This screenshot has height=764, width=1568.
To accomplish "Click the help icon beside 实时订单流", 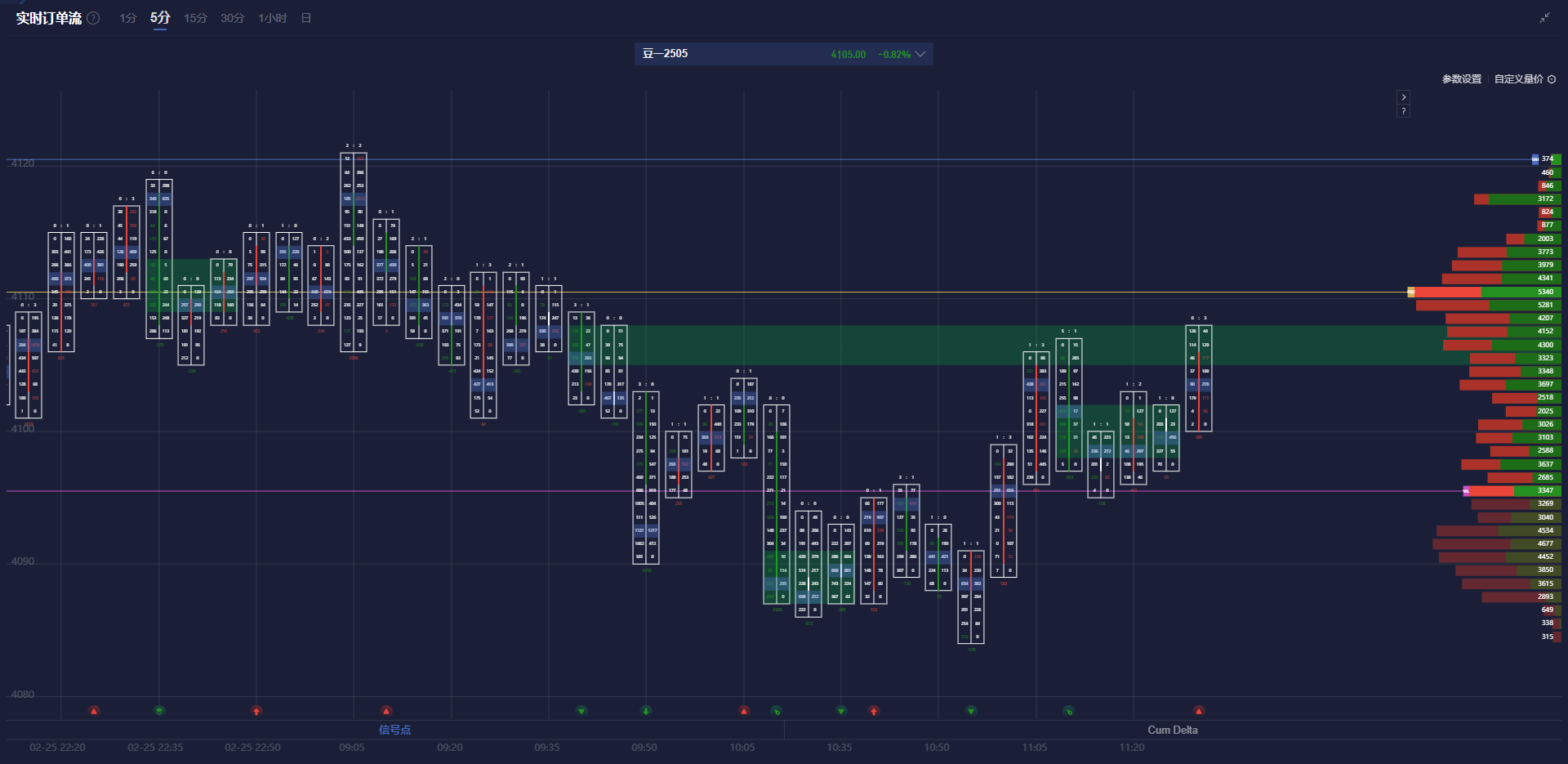I will (94, 18).
